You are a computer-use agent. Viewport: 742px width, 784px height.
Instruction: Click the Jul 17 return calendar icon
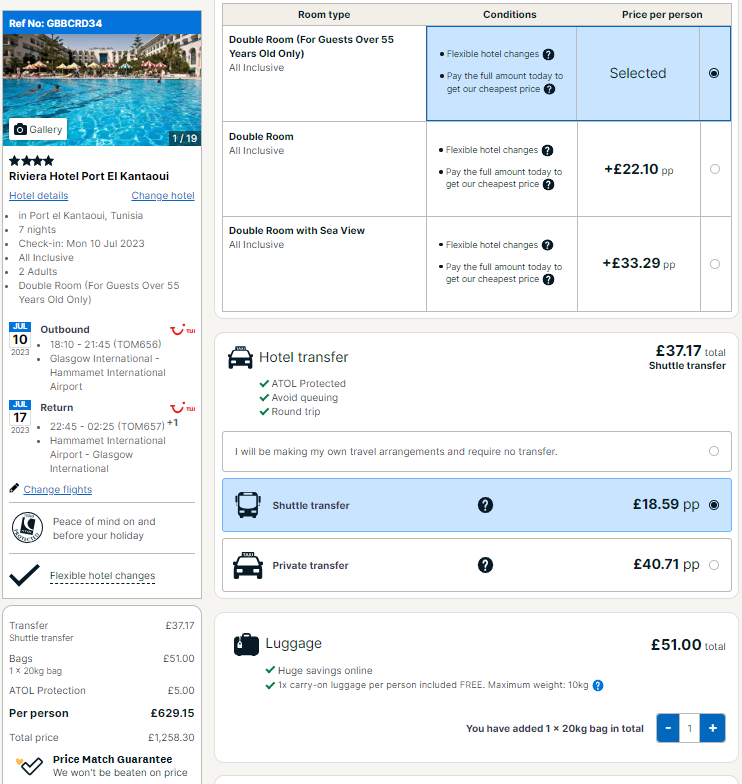coord(20,417)
